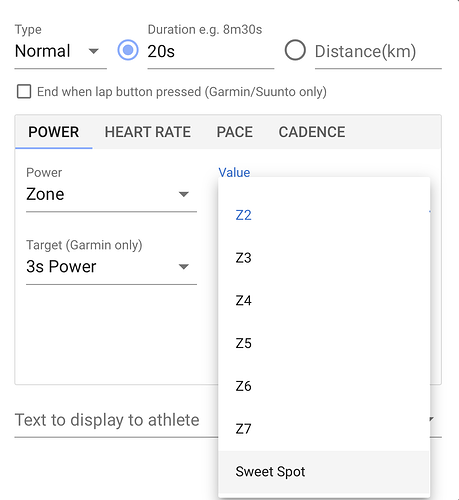This screenshot has width=459, height=500.
Task: Select the Distance(km) radio button
Action: [295, 50]
